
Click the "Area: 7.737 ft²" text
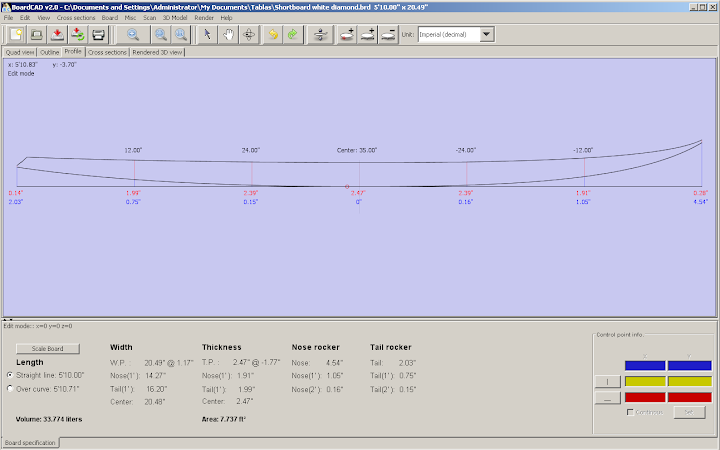tap(224, 419)
